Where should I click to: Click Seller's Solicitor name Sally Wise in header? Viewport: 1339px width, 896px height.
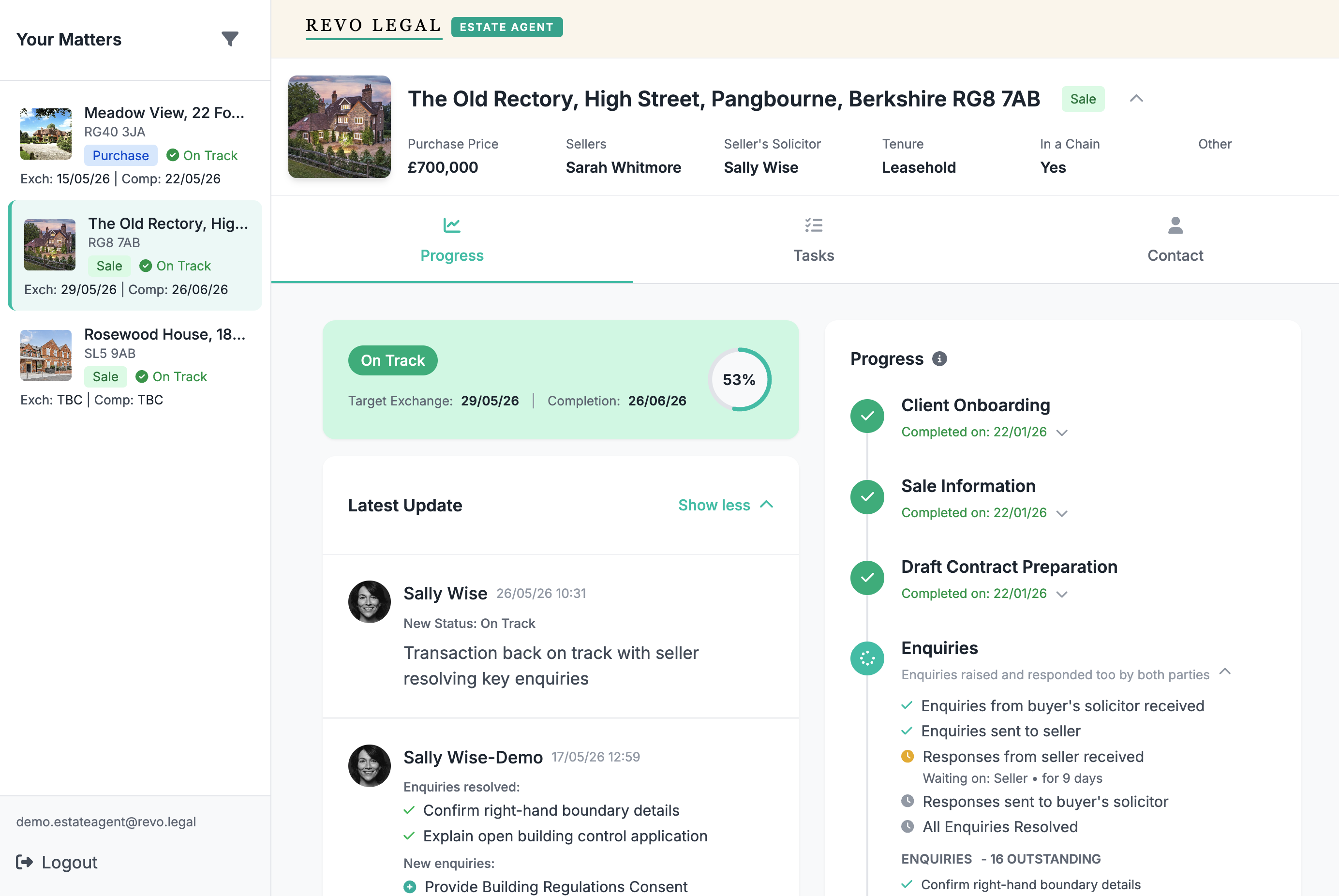tap(761, 167)
